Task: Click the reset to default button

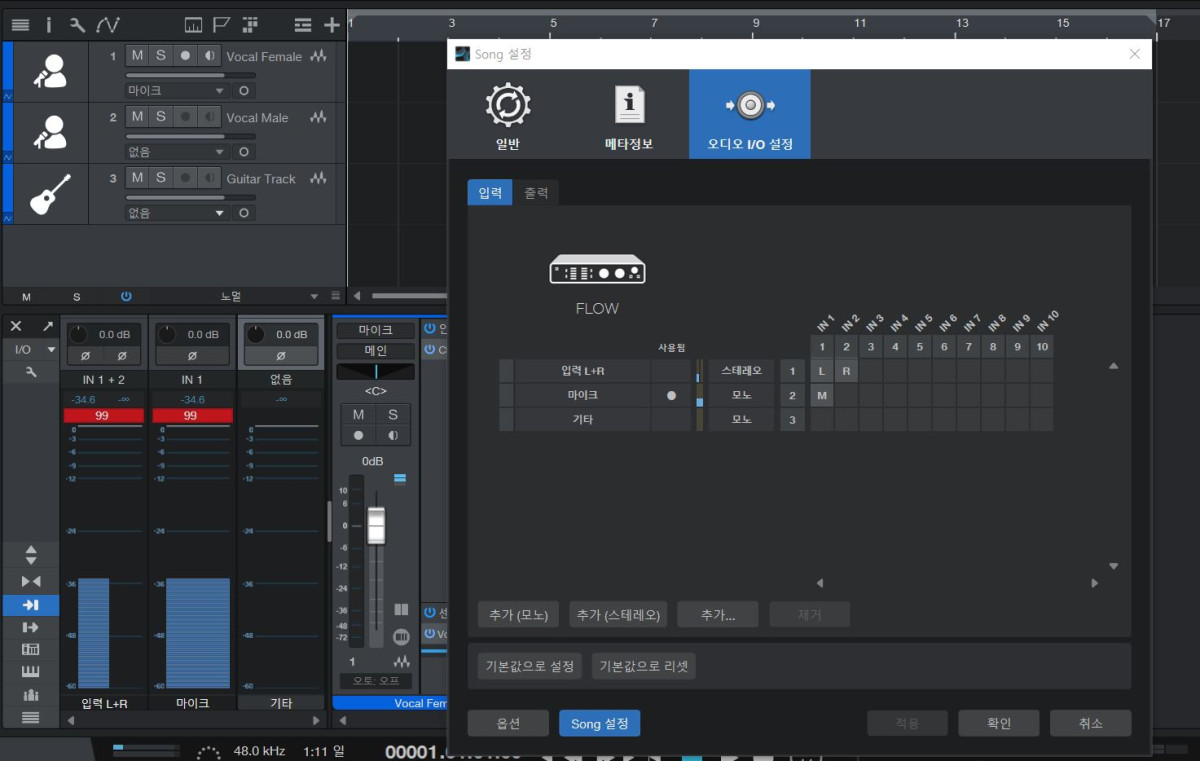Action: 643,666
